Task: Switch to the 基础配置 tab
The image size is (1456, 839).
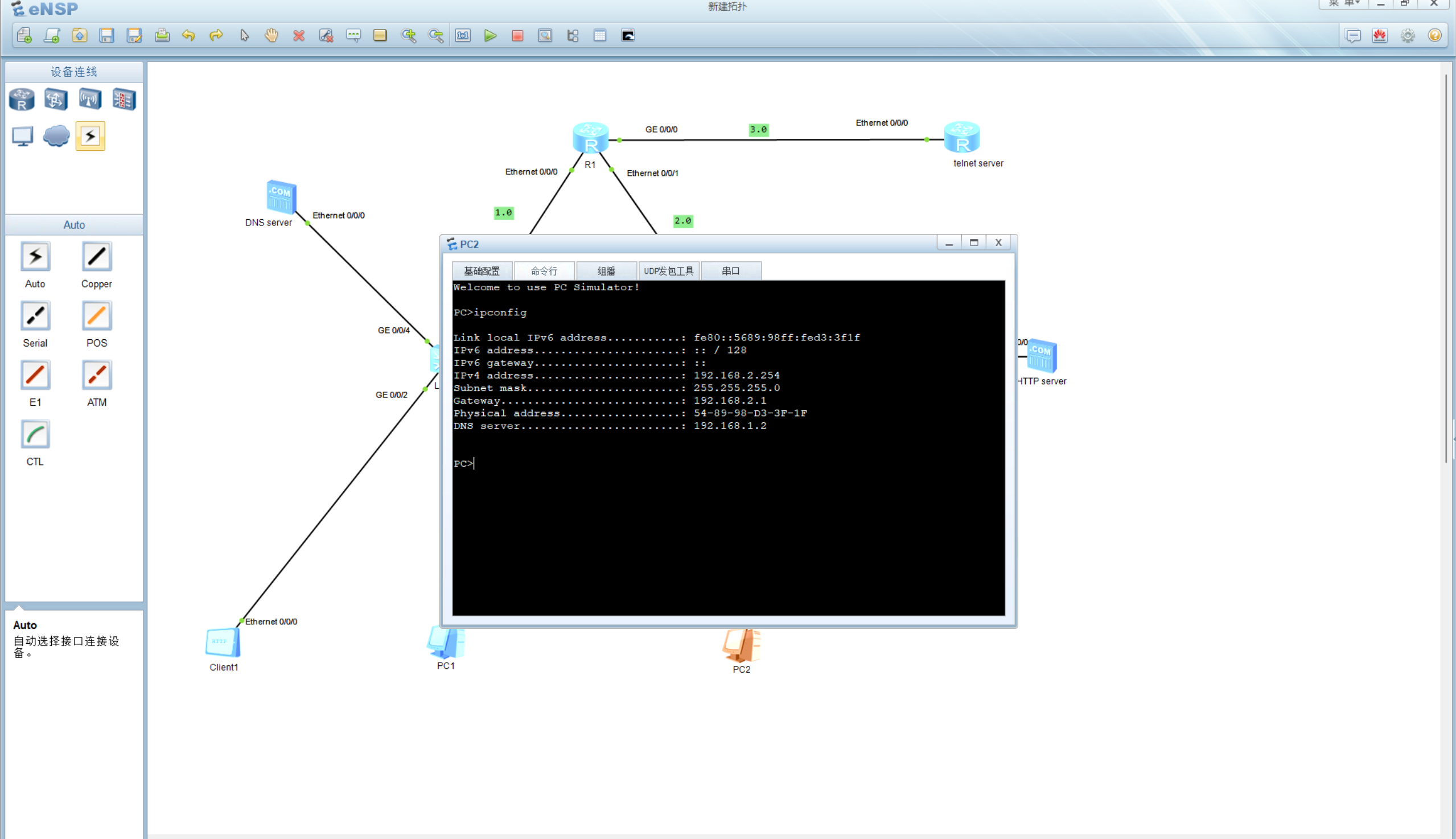Action: point(482,271)
